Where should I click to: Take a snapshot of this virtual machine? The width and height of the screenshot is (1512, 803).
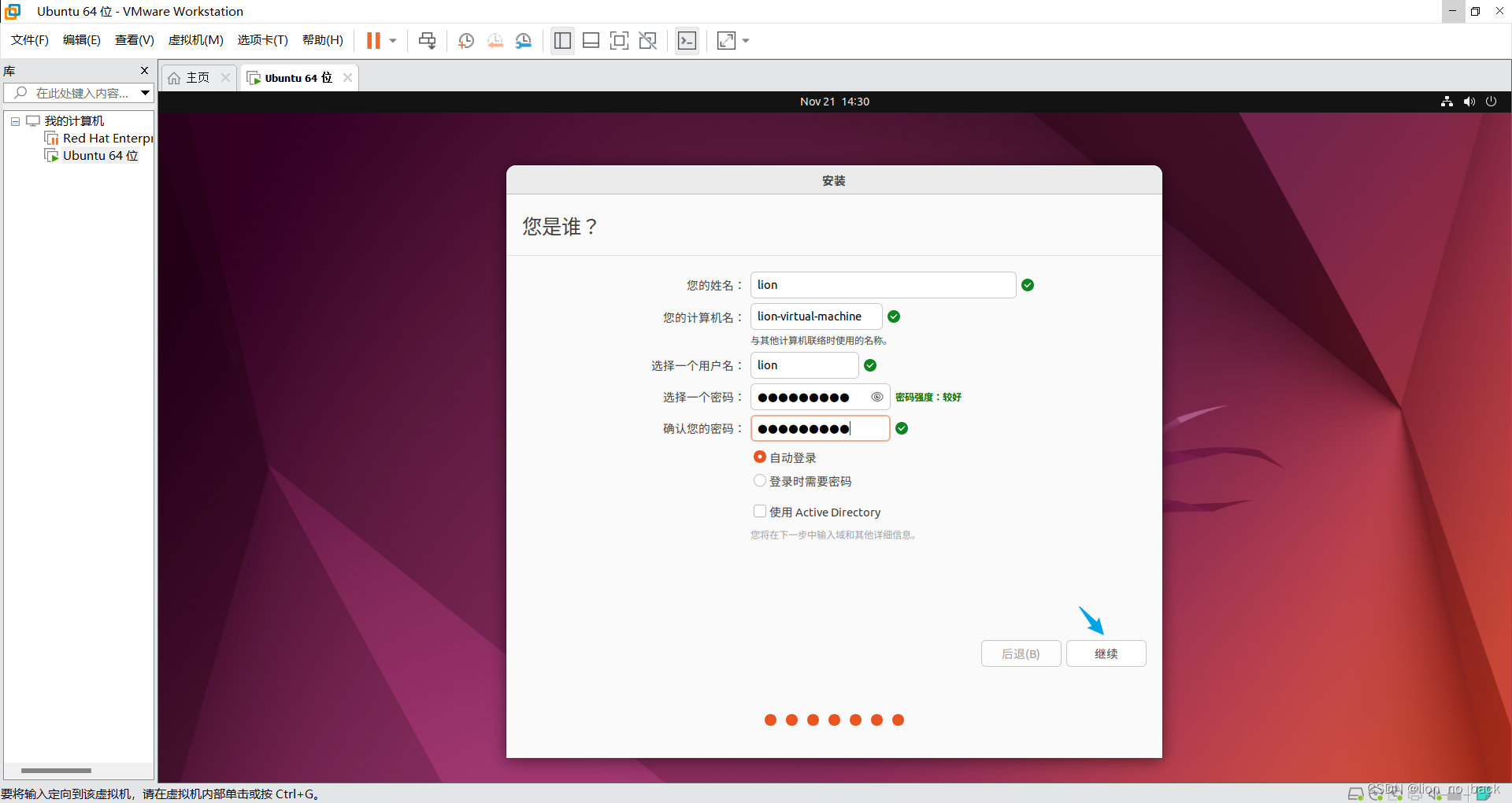[466, 41]
